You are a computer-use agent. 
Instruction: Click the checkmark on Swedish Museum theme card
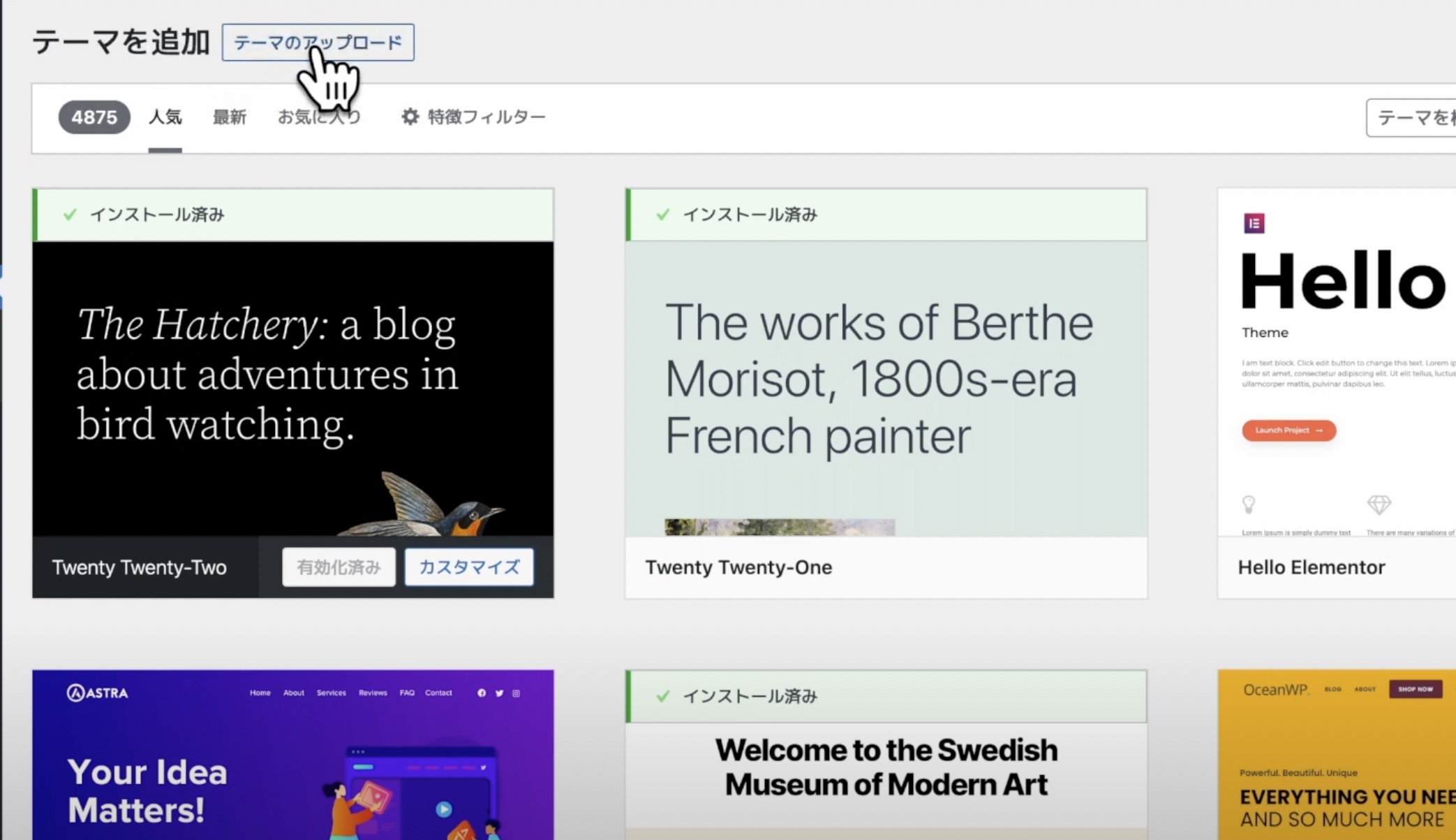(x=663, y=696)
